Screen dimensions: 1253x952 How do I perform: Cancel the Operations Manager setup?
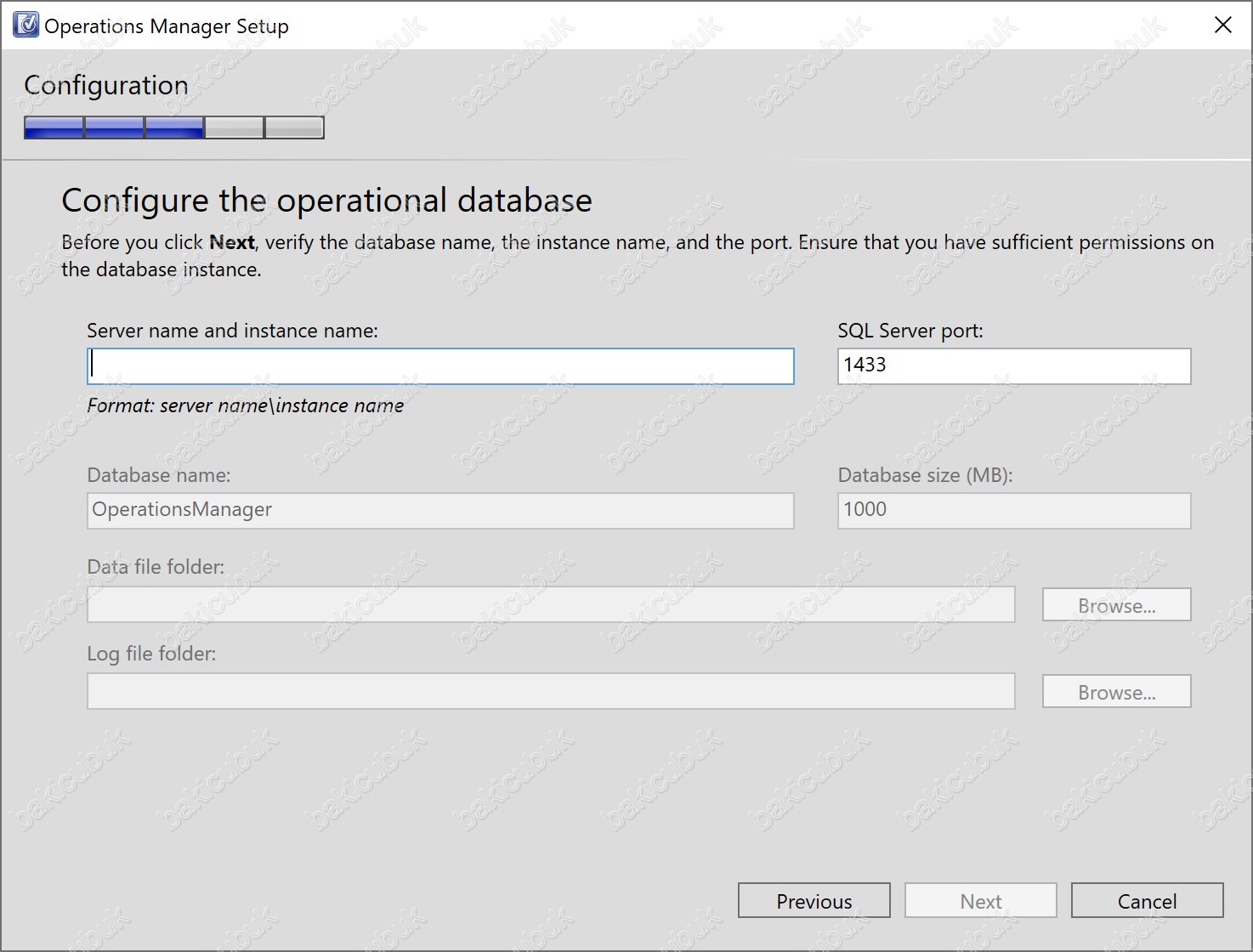tap(1147, 900)
